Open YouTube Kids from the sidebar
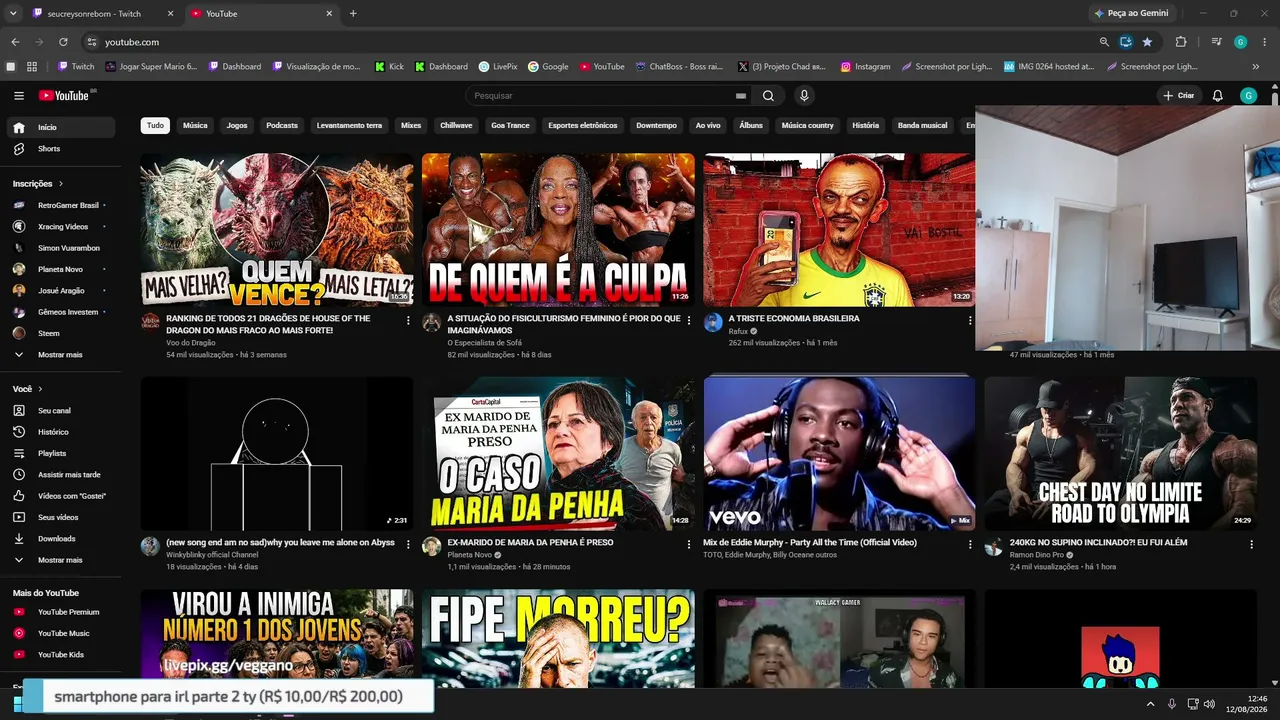The image size is (1280, 720). coord(60,655)
